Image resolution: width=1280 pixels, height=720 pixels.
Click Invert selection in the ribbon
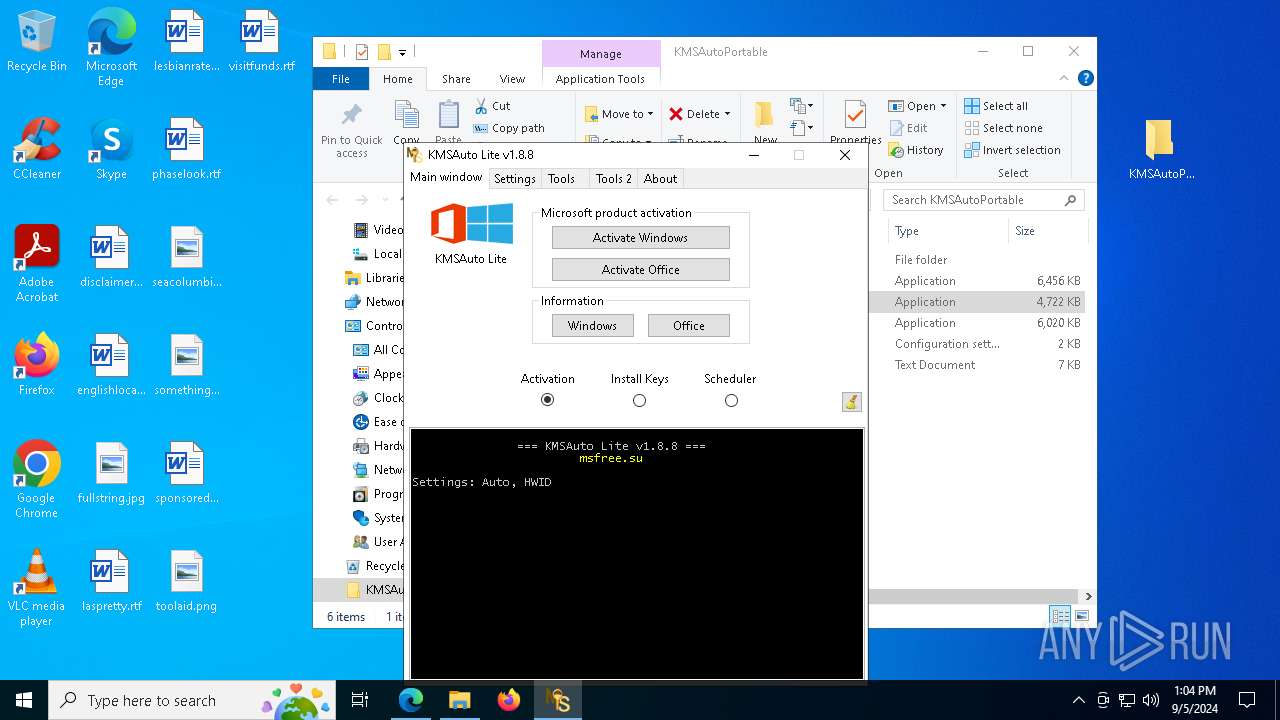pos(1012,150)
